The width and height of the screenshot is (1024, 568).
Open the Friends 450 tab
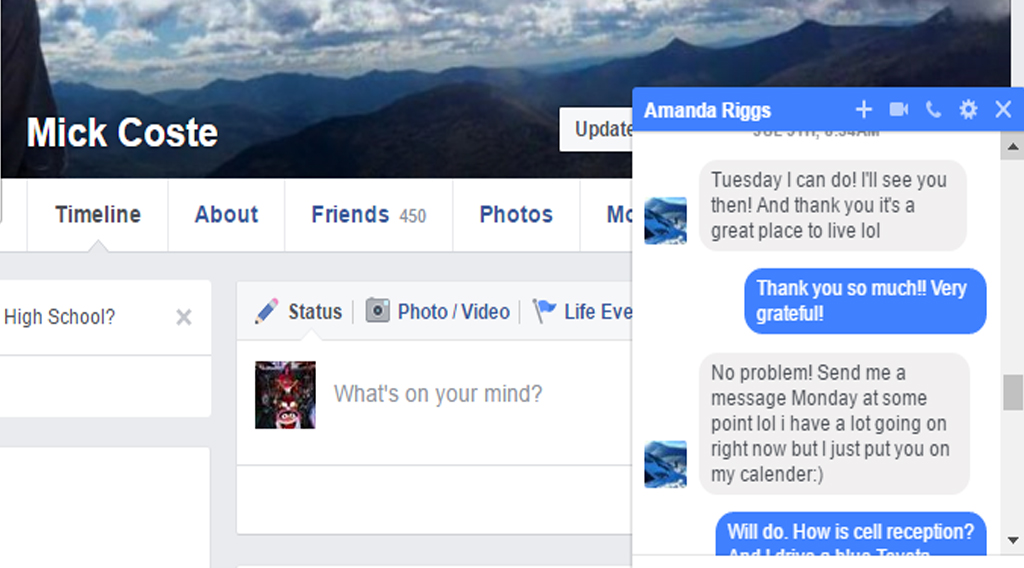368,215
